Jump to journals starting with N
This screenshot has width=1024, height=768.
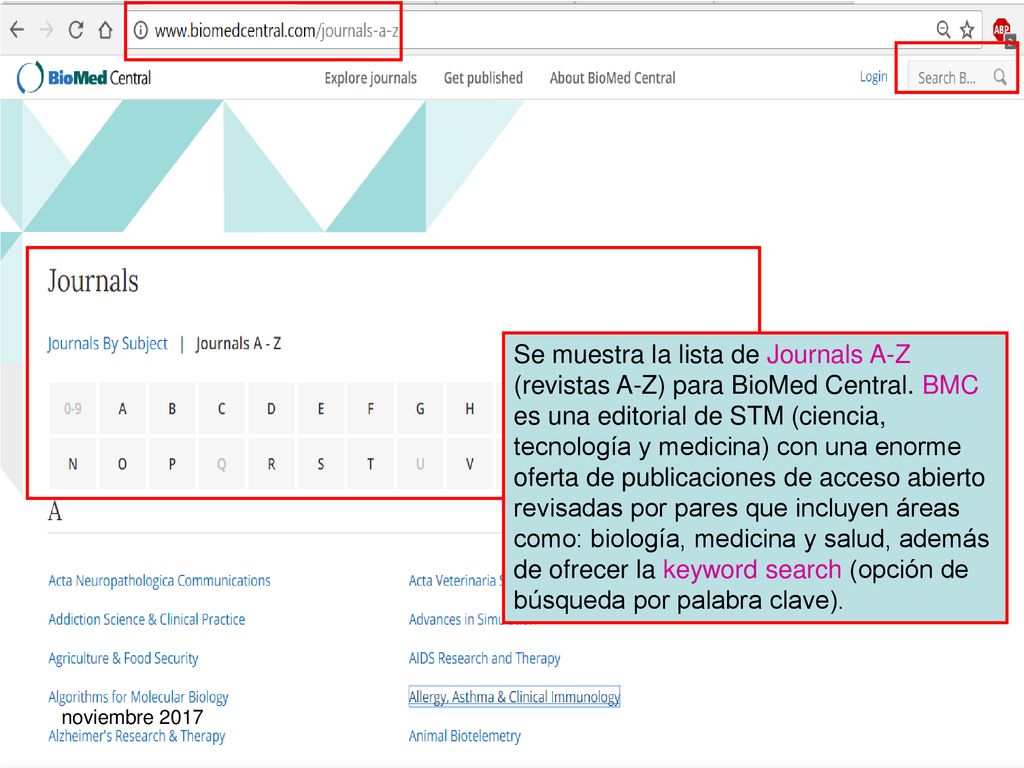[x=72, y=464]
